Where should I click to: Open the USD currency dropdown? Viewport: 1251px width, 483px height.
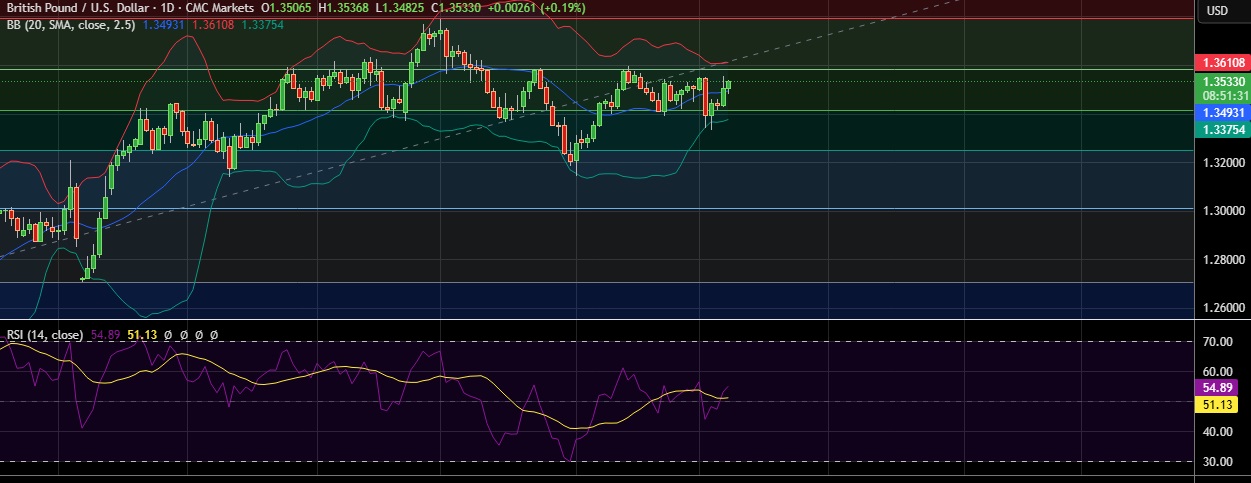(1217, 11)
